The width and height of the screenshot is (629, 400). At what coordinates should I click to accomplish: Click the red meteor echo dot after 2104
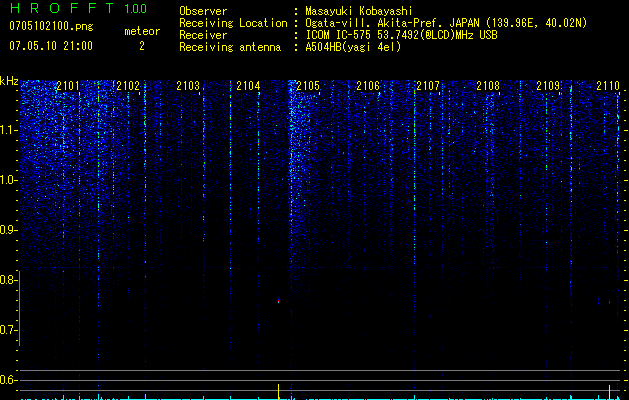(278, 301)
